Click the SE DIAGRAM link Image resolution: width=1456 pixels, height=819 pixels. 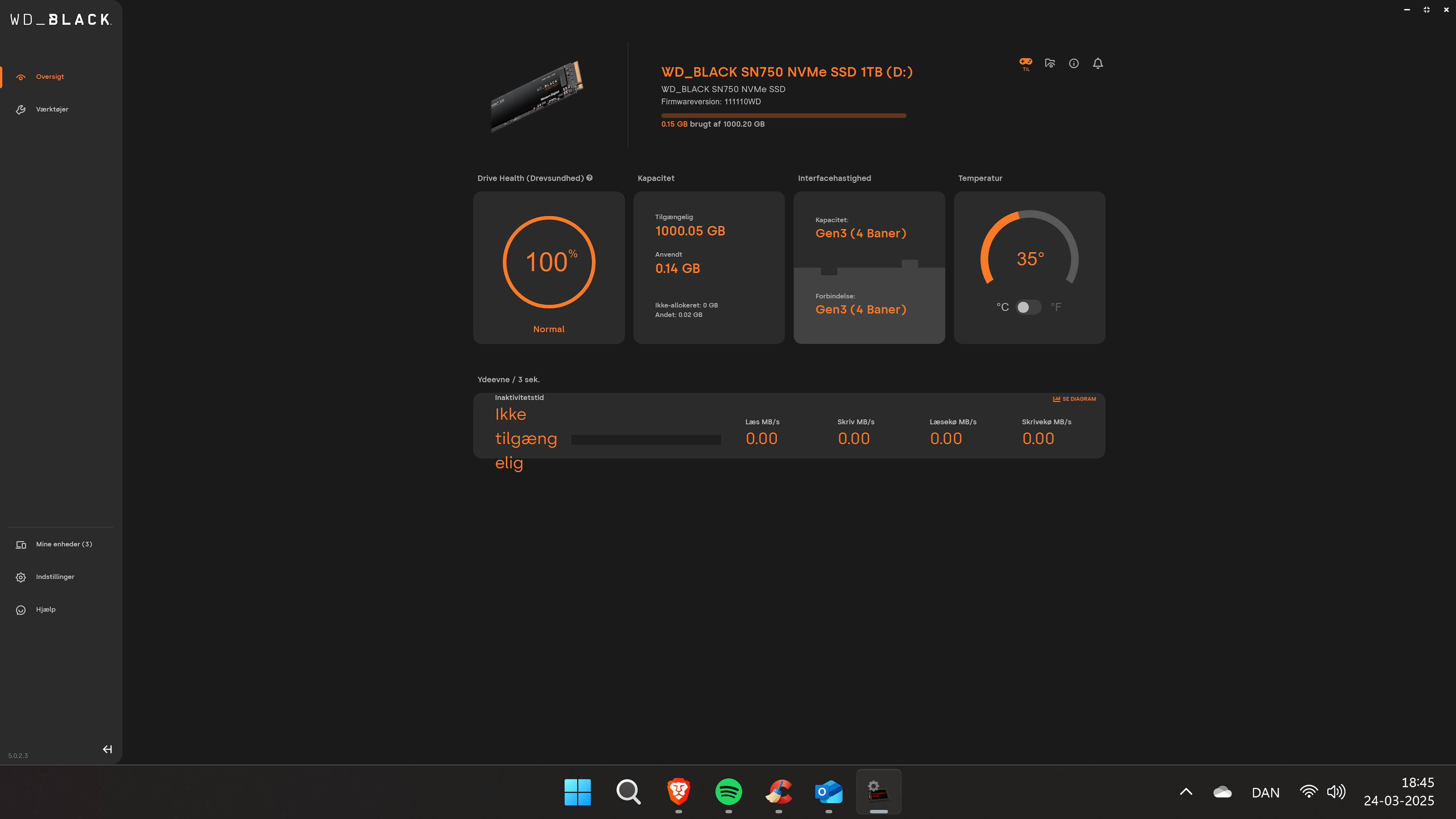pyautogui.click(x=1074, y=399)
